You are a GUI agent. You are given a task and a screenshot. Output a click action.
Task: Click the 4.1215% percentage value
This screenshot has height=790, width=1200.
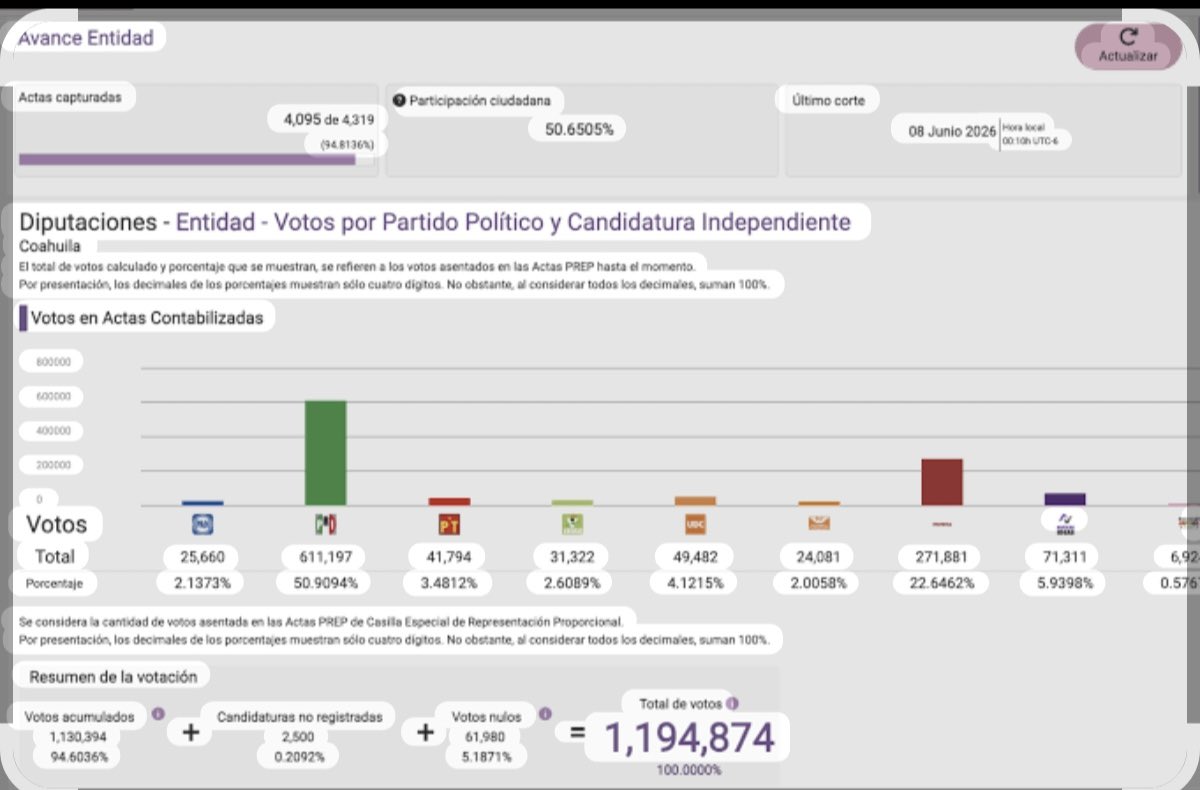pos(695,583)
